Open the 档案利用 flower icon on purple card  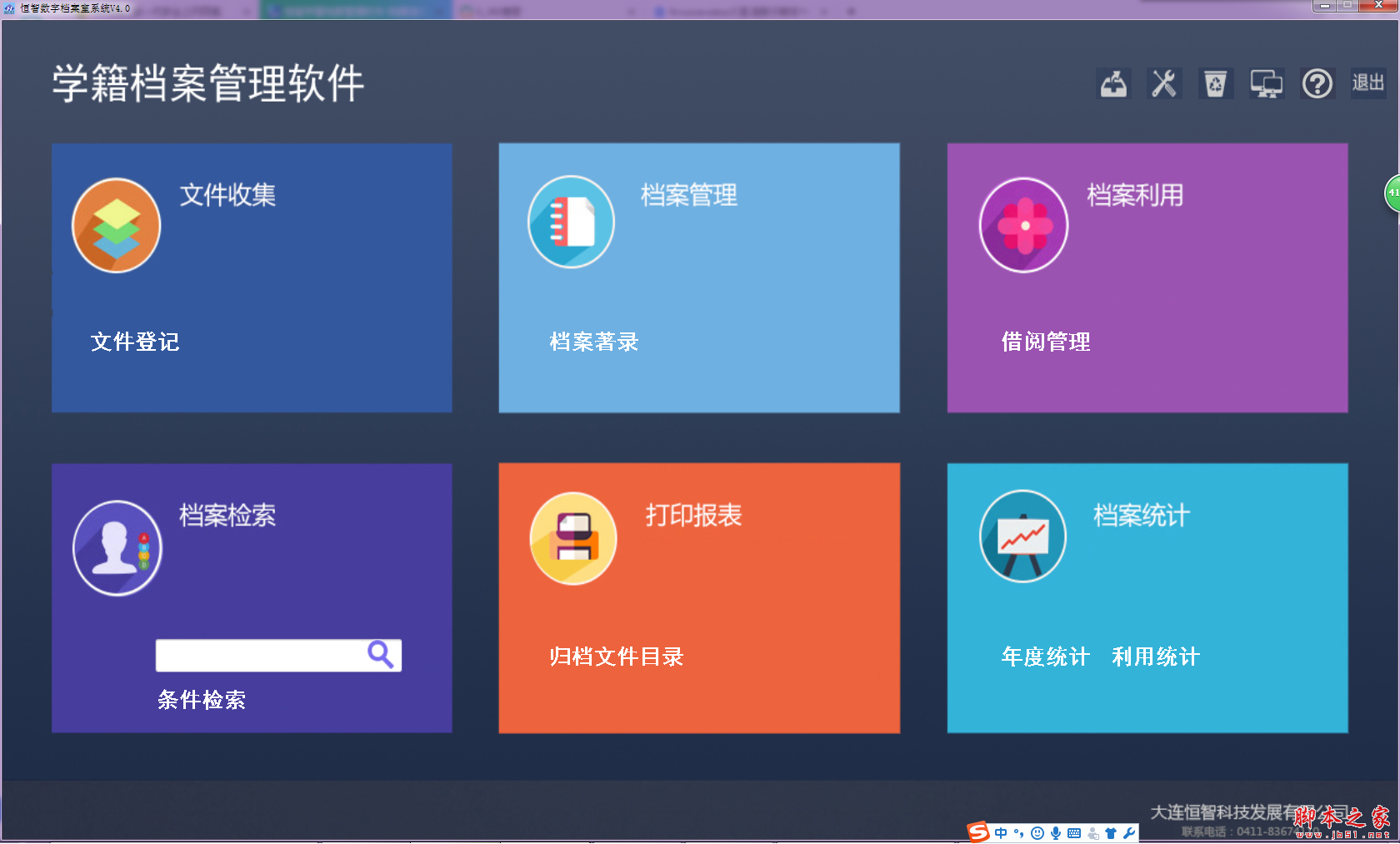tap(1022, 225)
